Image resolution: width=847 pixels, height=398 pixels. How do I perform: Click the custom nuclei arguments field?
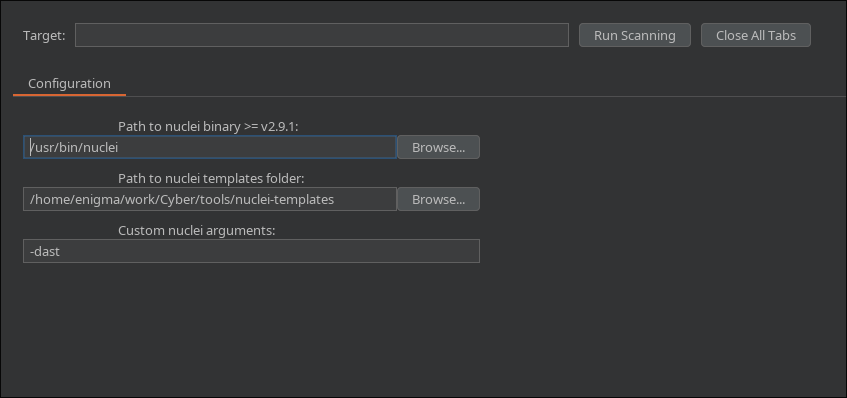[251, 251]
